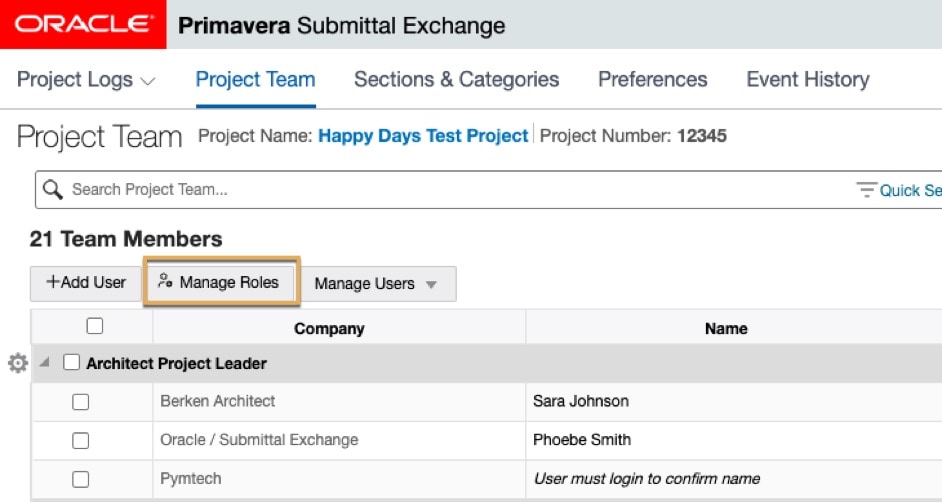Switch to Sections & Categories tab
This screenshot has height=502, width=942.
pyautogui.click(x=456, y=80)
